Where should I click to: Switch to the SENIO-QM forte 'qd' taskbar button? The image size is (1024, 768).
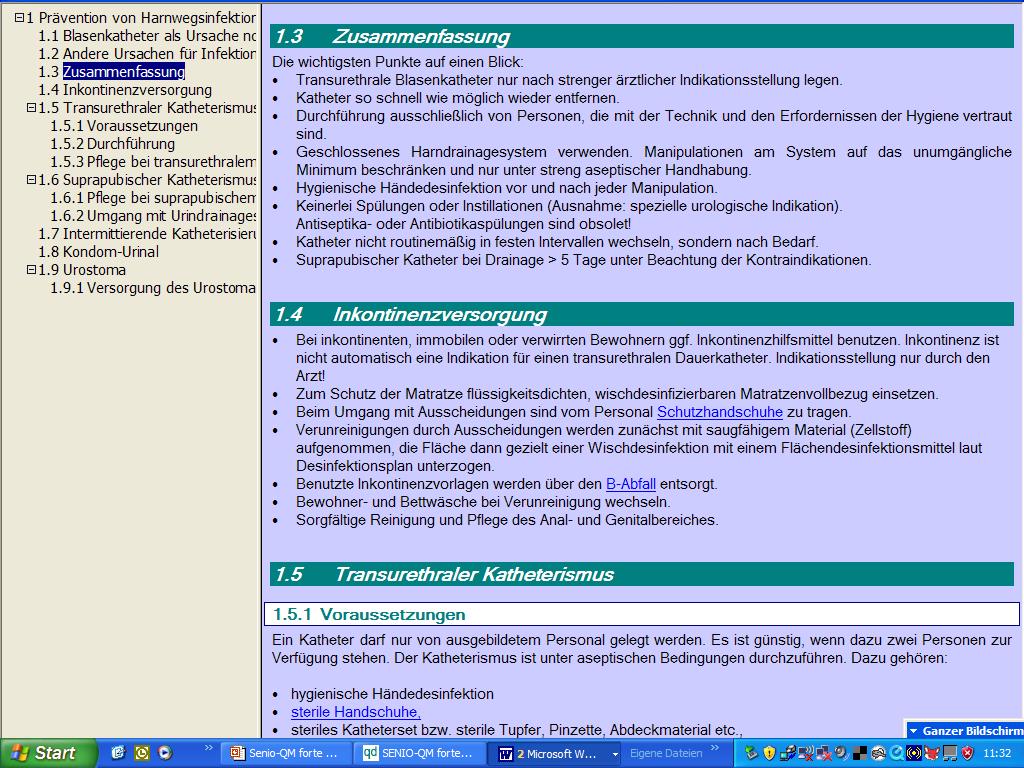click(x=421, y=753)
